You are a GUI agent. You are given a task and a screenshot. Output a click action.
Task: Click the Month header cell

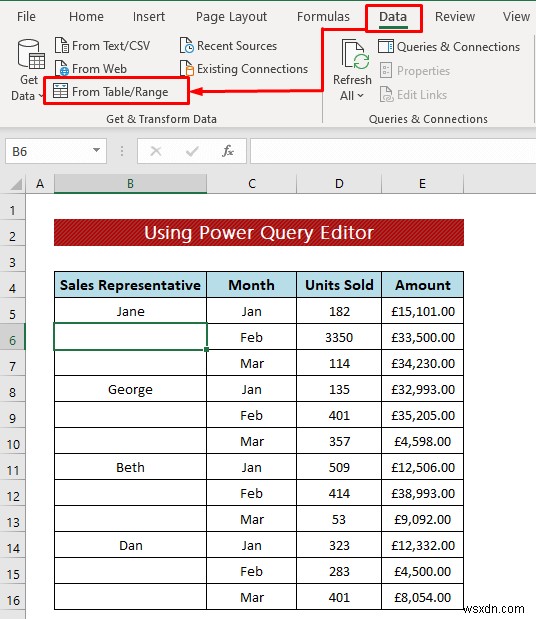coord(251,285)
